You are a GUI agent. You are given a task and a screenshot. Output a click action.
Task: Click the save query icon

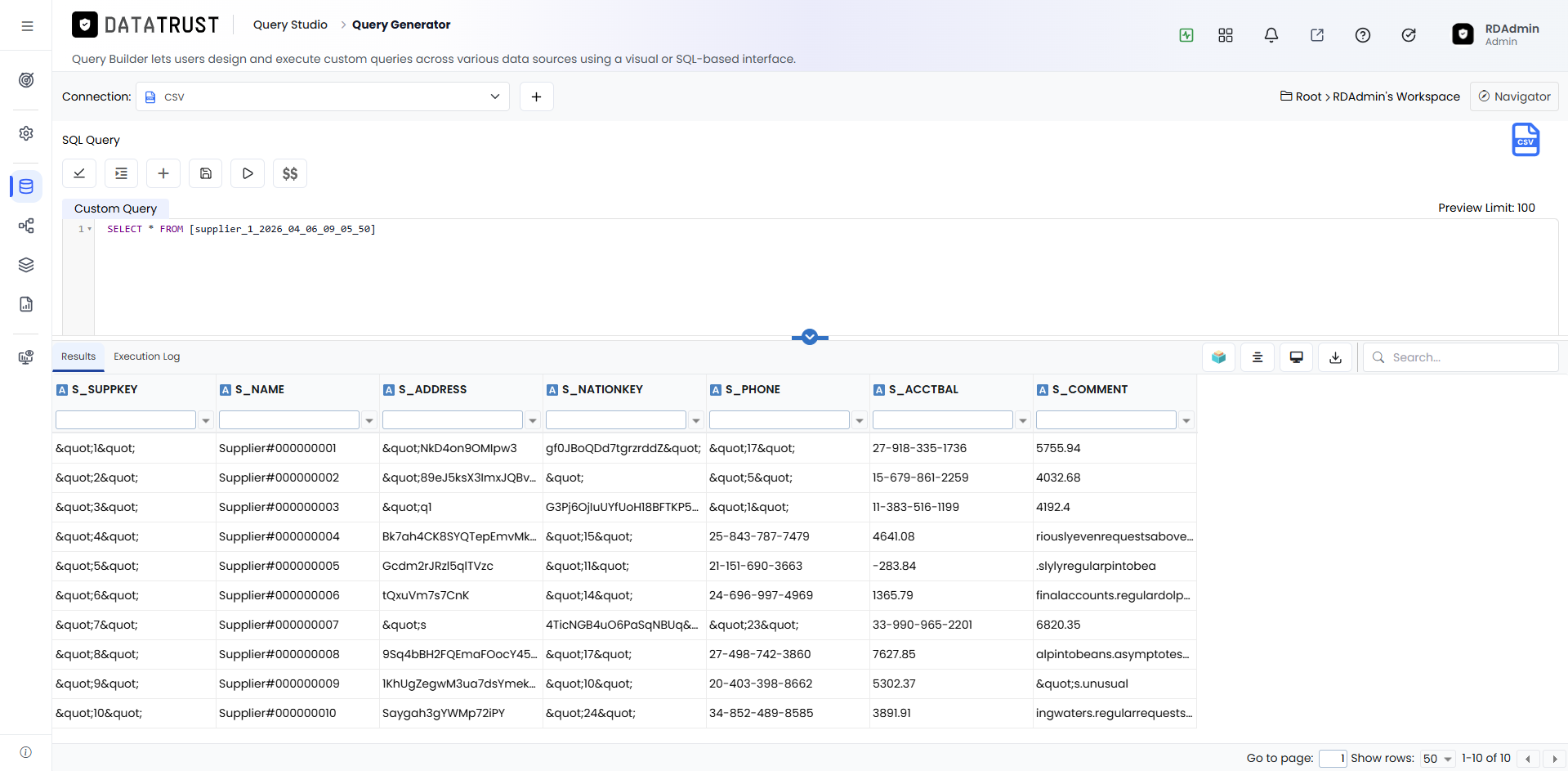pos(206,173)
